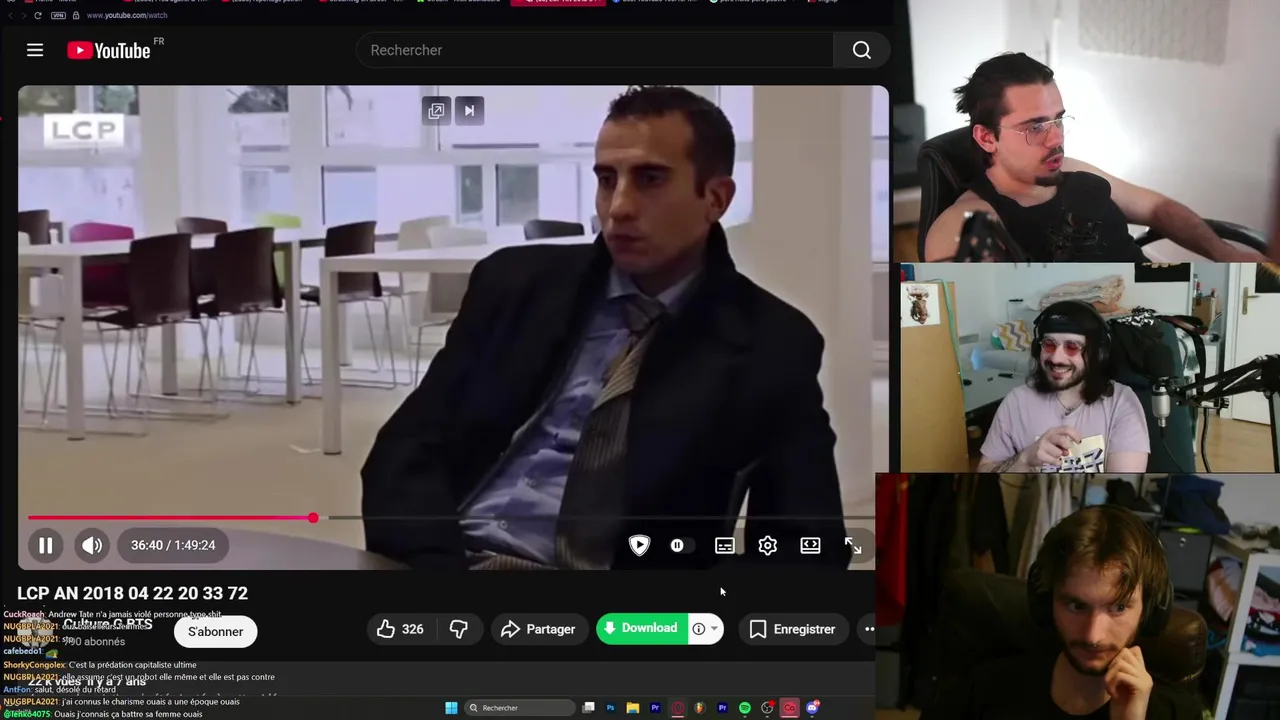
Task: Go back in browser history
Action: [x=10, y=15]
